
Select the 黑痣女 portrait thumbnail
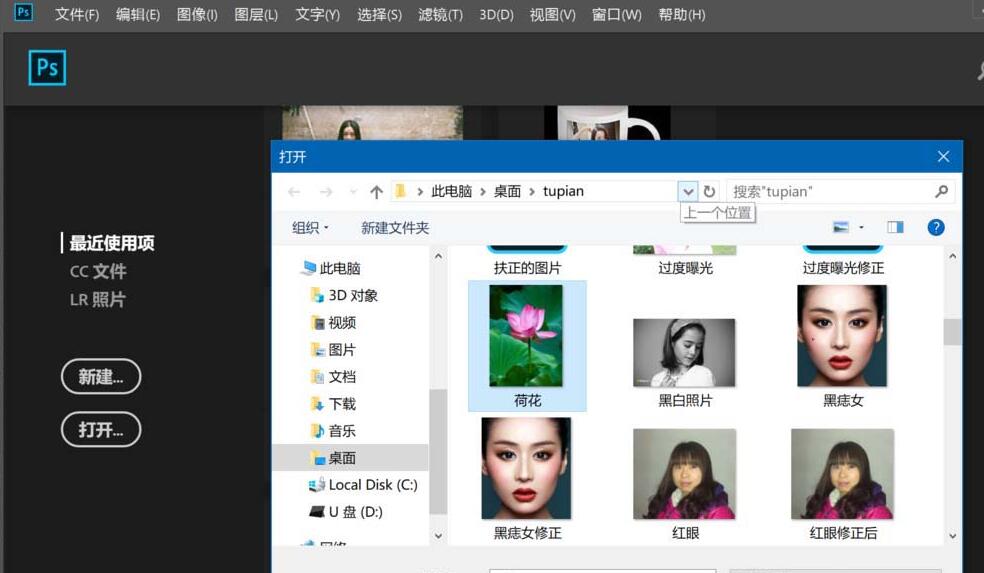tap(842, 336)
